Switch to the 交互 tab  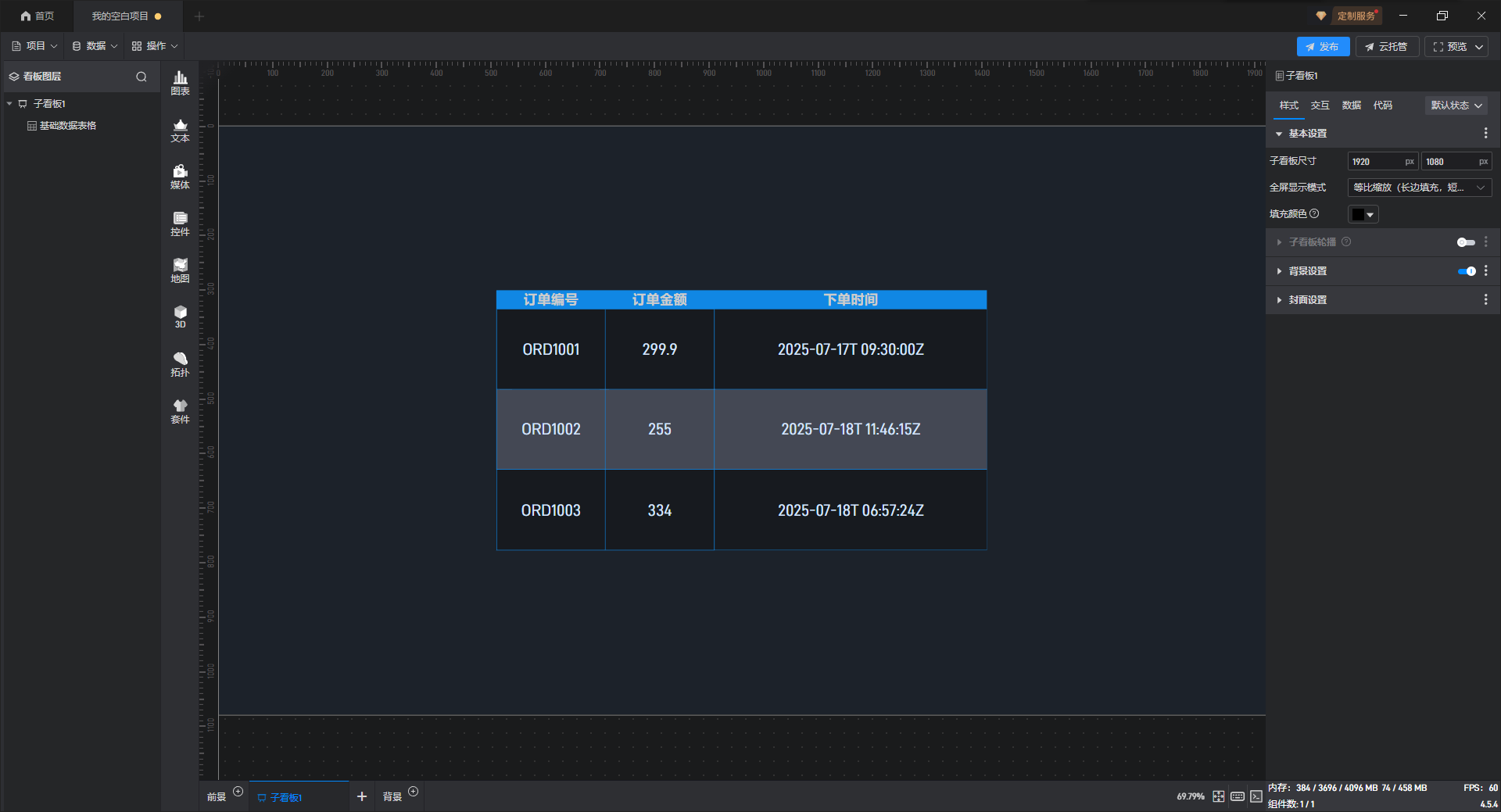tap(1320, 106)
